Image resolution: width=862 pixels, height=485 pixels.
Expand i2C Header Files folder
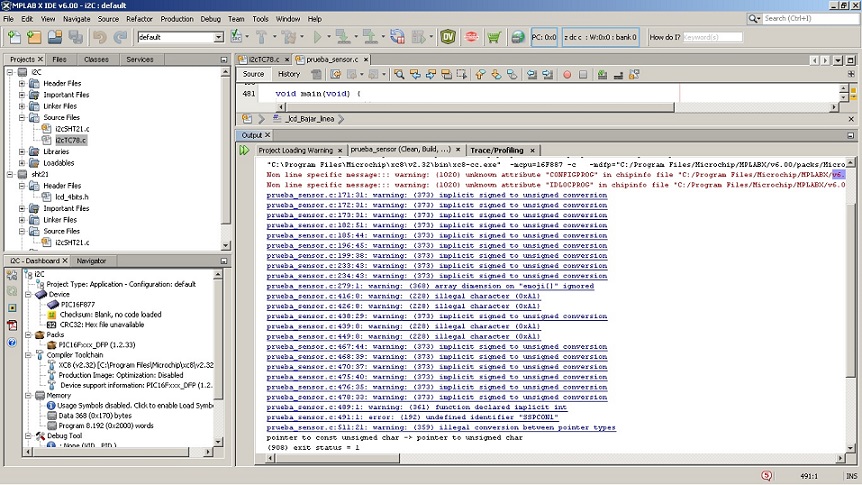22,84
